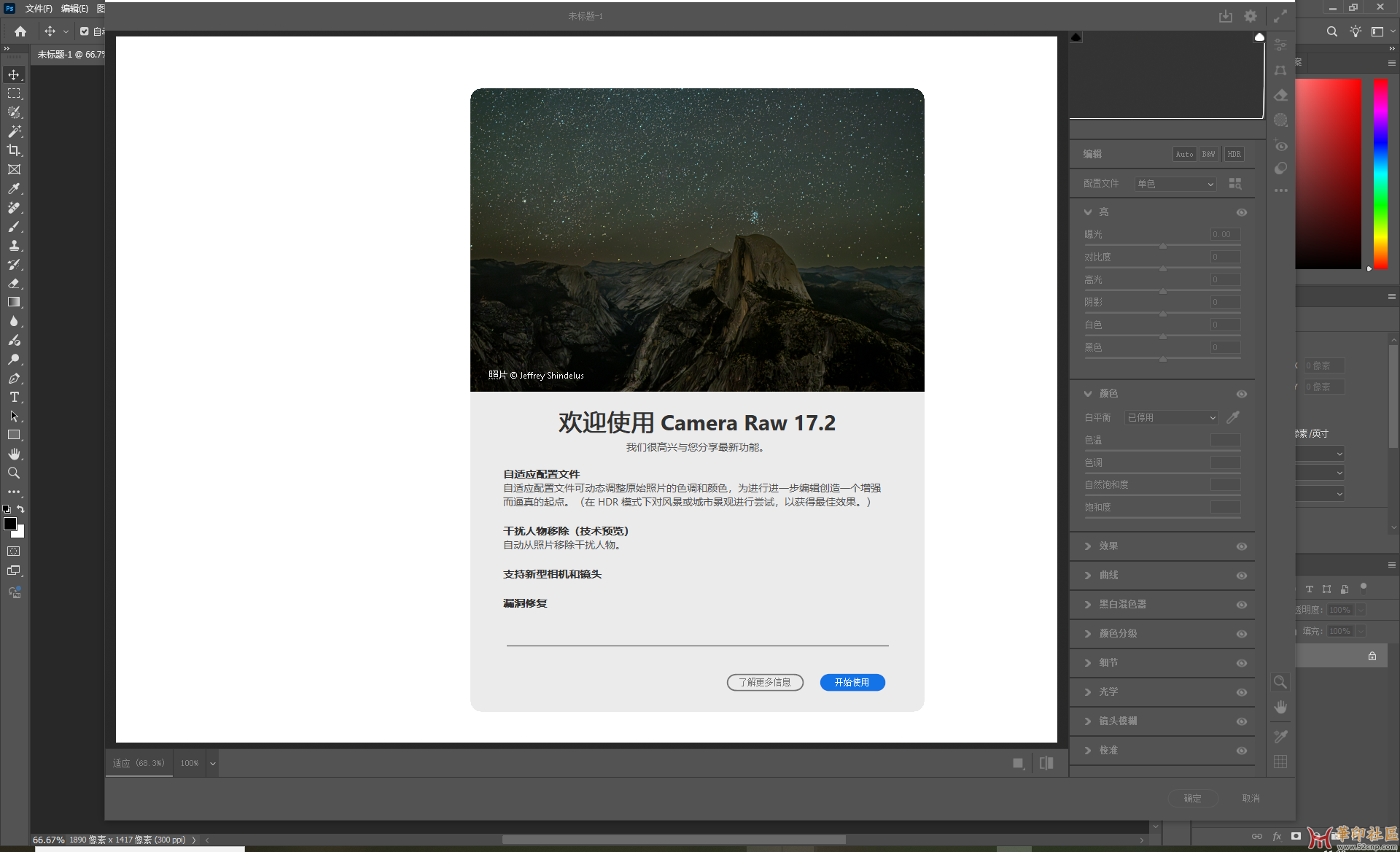Select the Rectangle shape tool

(14, 435)
